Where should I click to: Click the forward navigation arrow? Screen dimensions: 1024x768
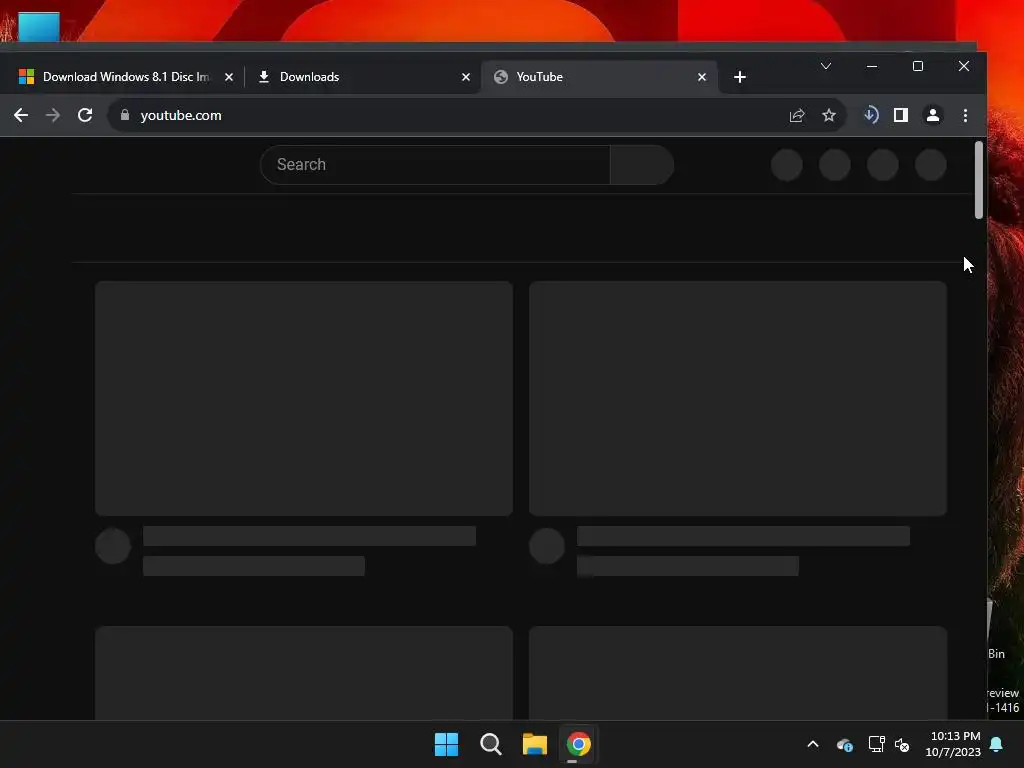coord(53,116)
